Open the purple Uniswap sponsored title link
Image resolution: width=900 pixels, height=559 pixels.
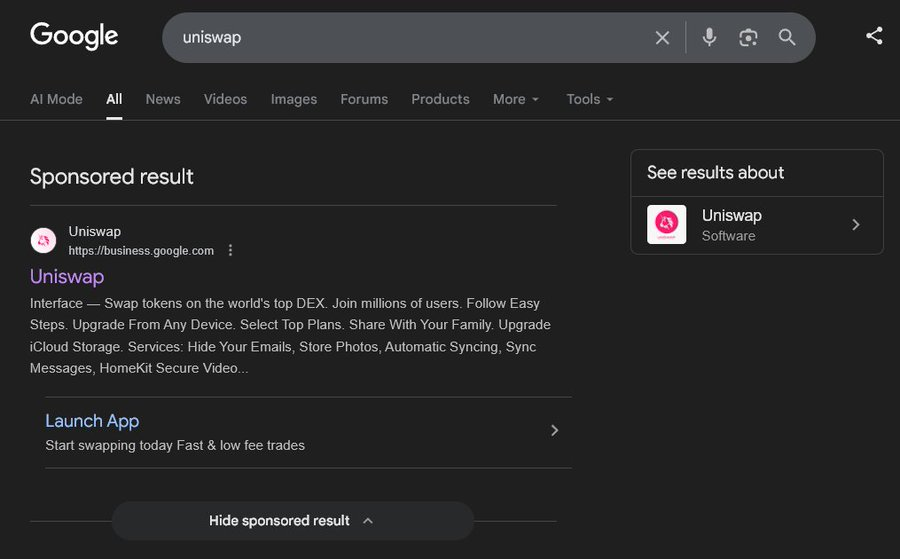(67, 277)
